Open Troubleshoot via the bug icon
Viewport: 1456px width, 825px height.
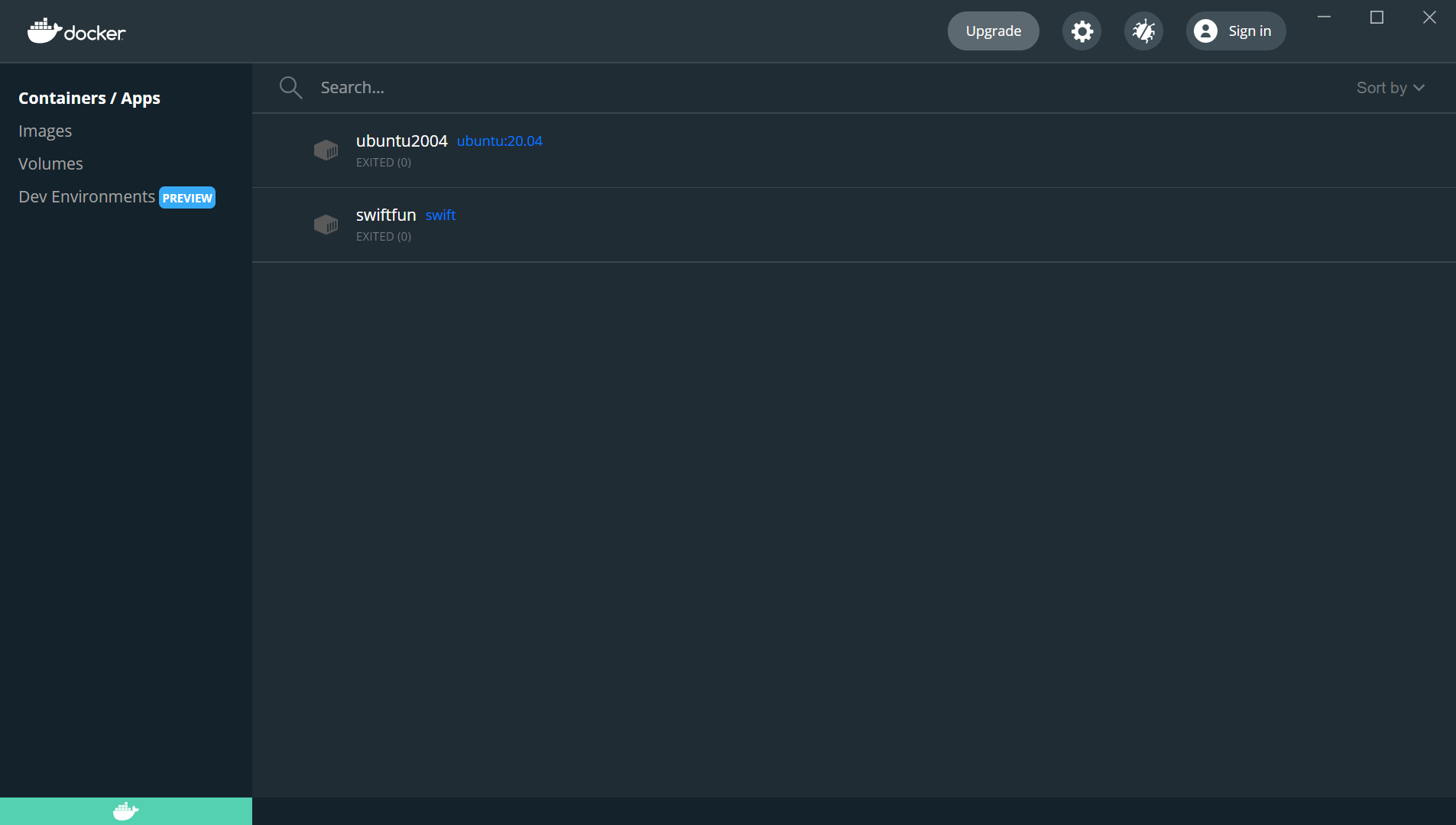point(1143,31)
